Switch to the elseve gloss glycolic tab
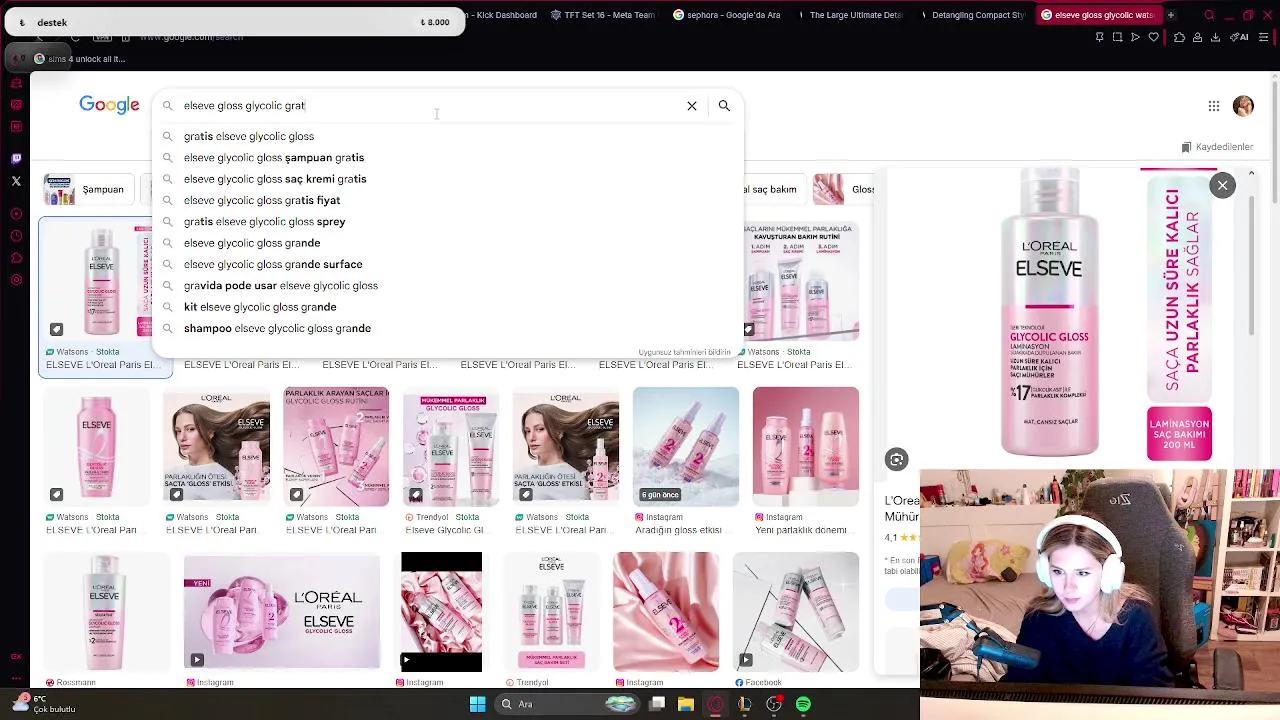The height and width of the screenshot is (720, 1280). [1098, 15]
